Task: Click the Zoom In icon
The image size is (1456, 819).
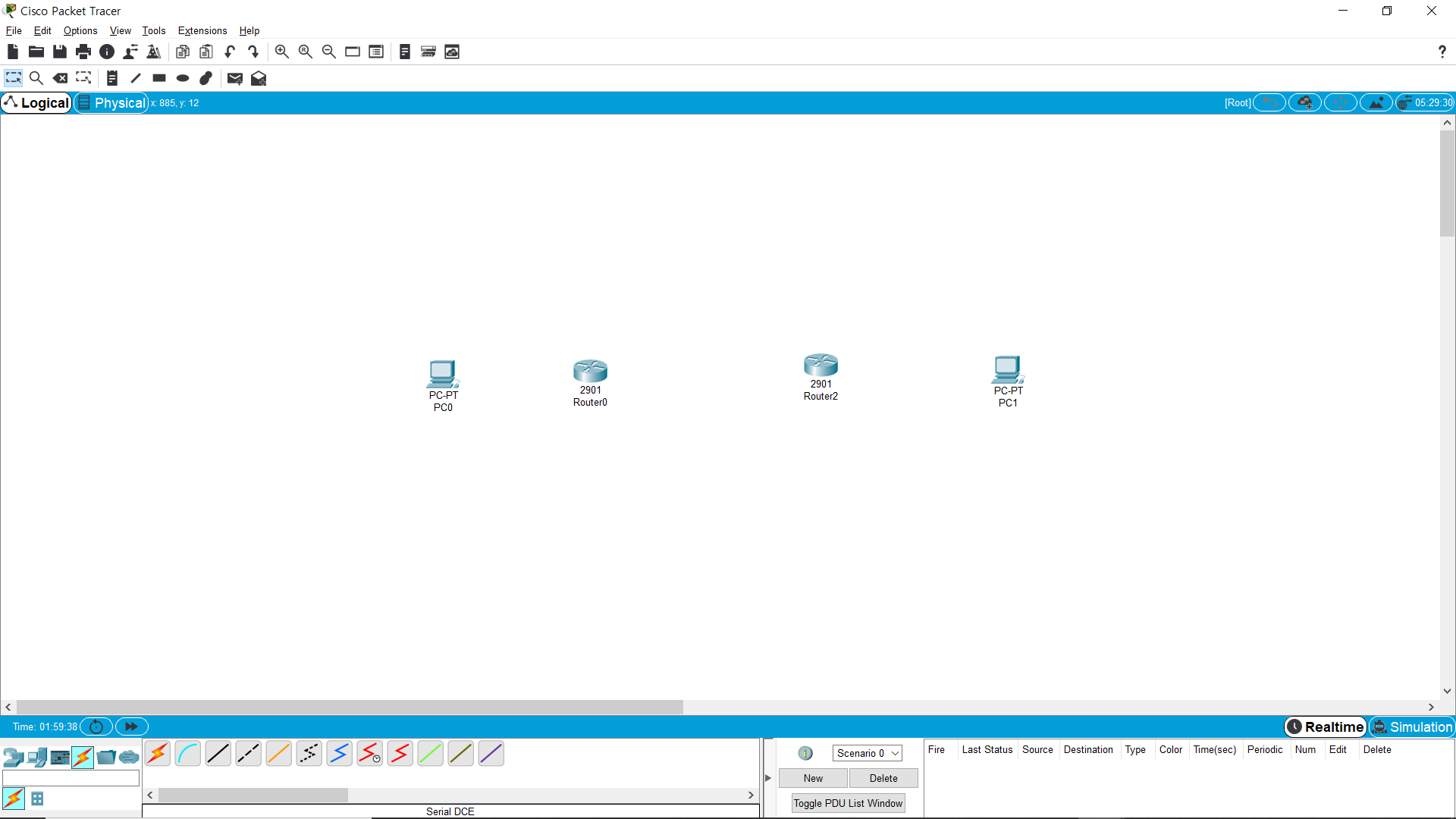Action: [281, 52]
